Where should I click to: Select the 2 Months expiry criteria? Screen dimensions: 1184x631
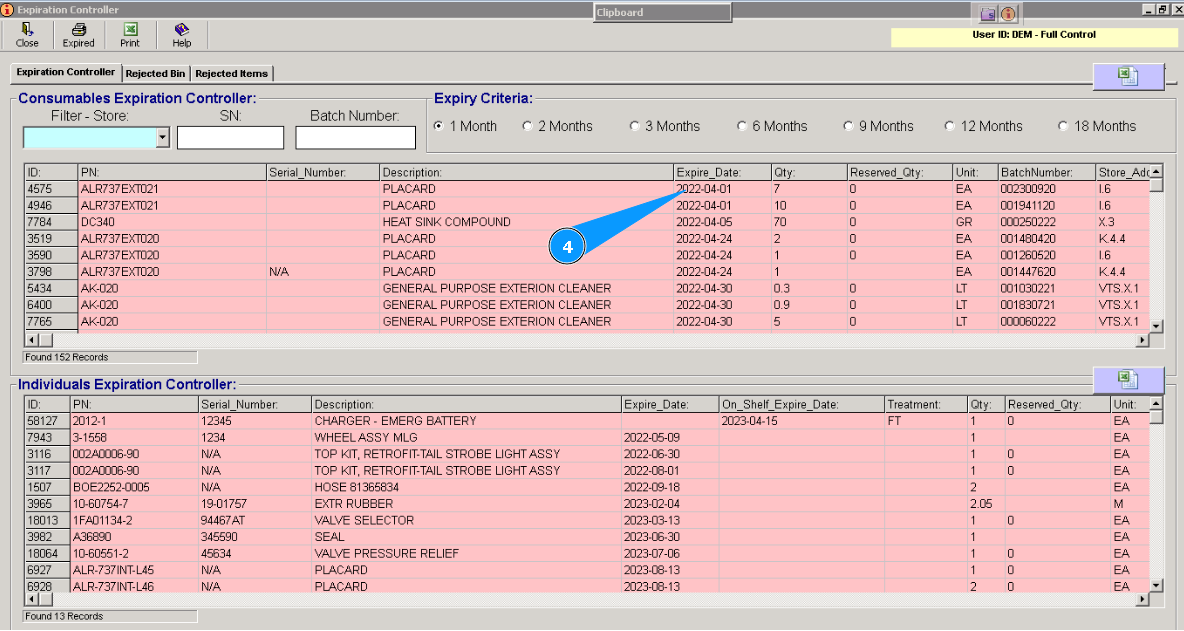tap(528, 126)
